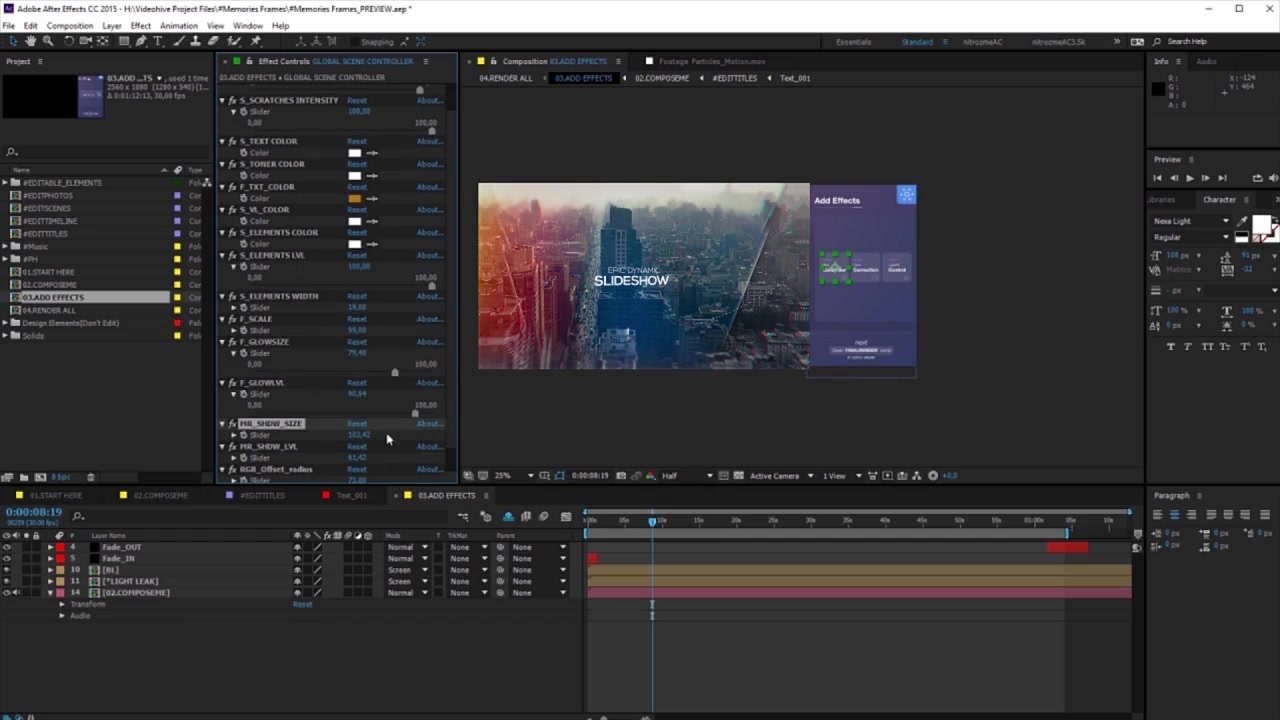Click eyedropper for F_TXT_COLOR color

point(372,198)
